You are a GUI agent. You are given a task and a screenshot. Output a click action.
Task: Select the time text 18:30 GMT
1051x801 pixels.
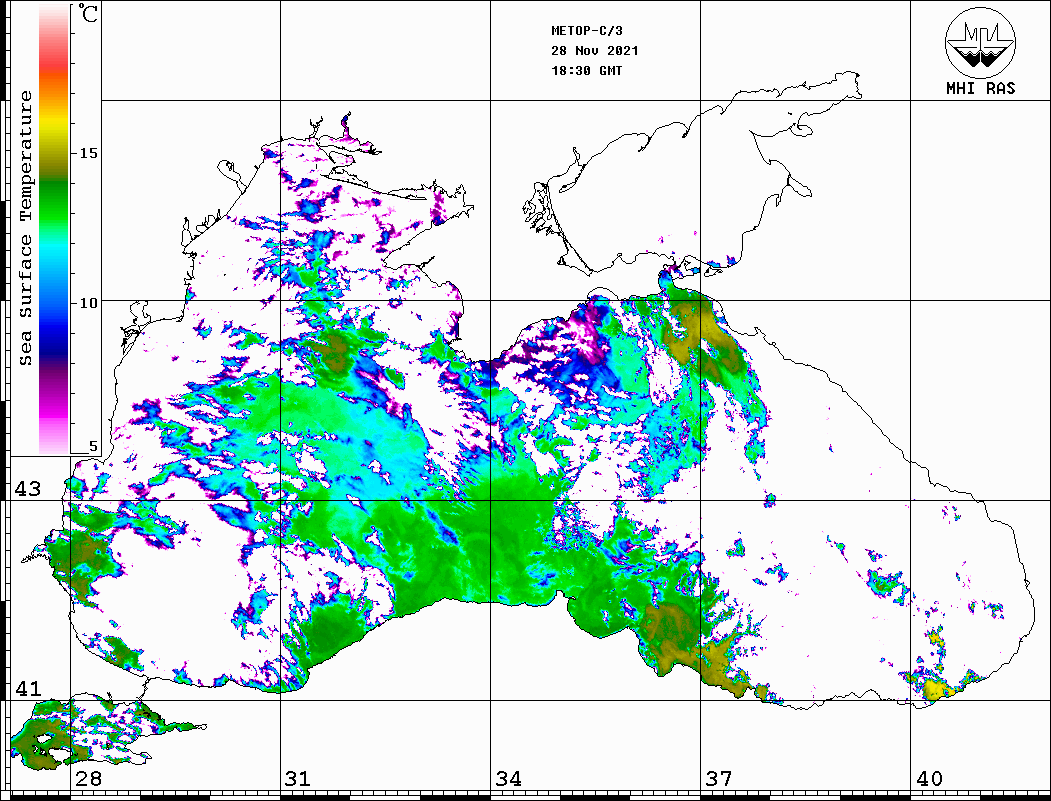point(586,70)
